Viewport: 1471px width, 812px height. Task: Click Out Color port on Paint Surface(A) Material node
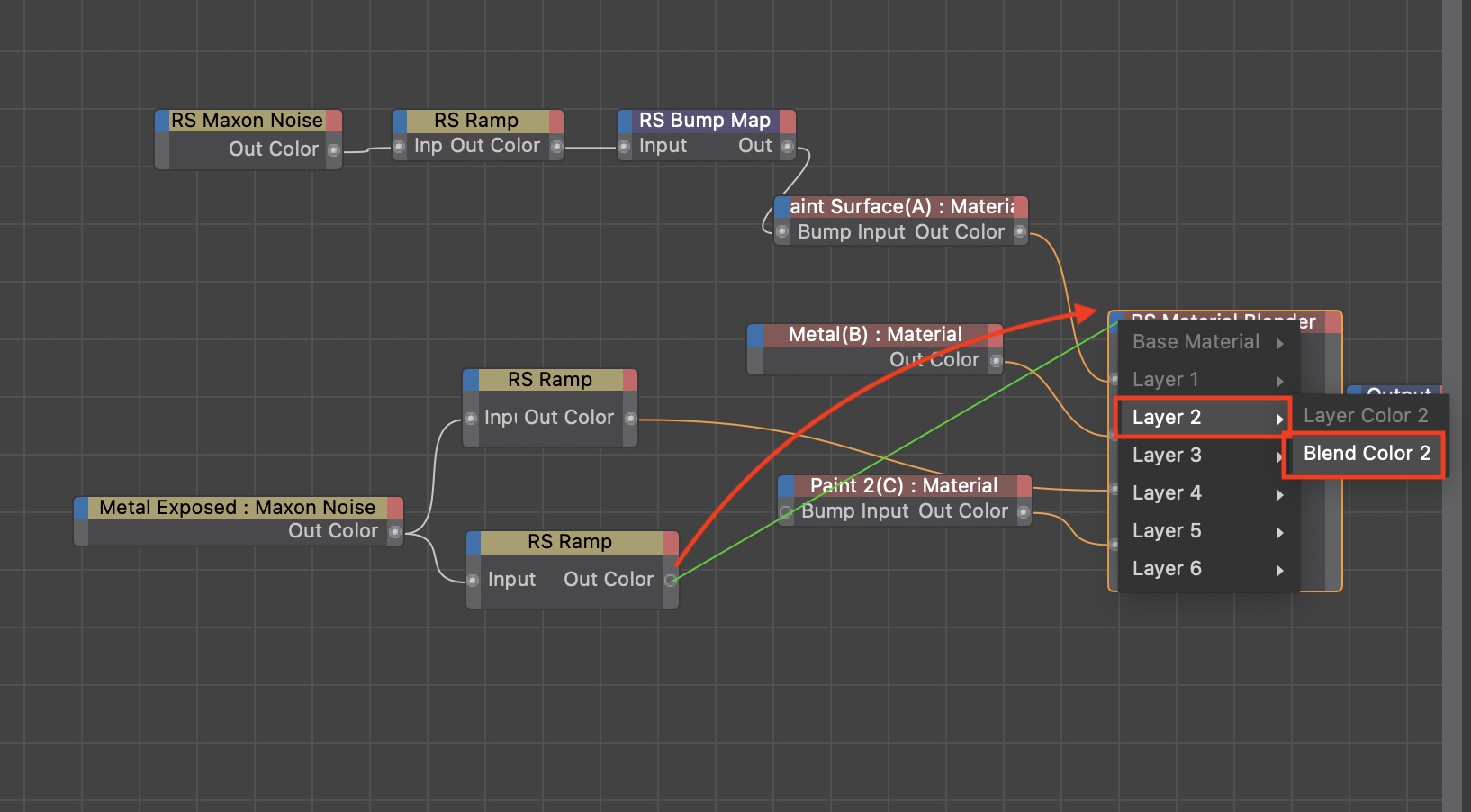pos(1020,232)
